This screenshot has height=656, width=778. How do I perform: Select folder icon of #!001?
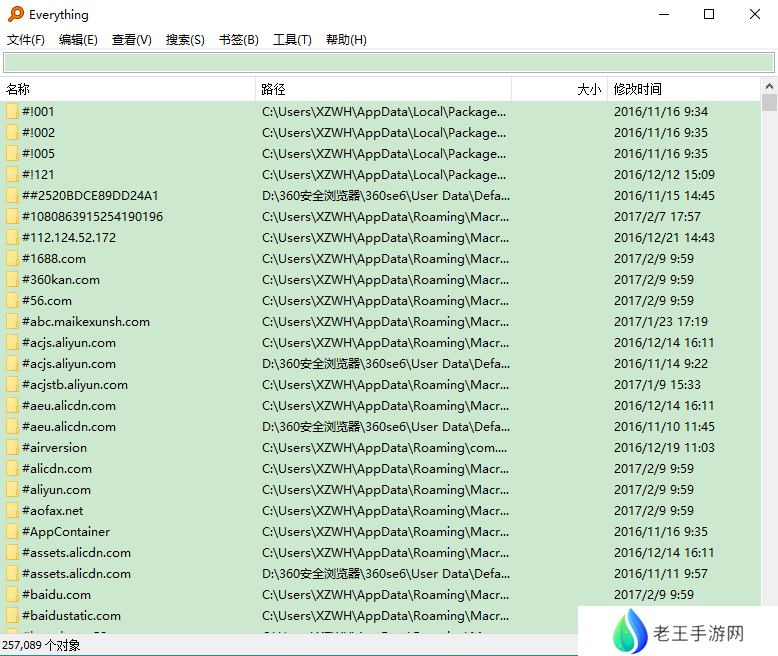click(12, 112)
